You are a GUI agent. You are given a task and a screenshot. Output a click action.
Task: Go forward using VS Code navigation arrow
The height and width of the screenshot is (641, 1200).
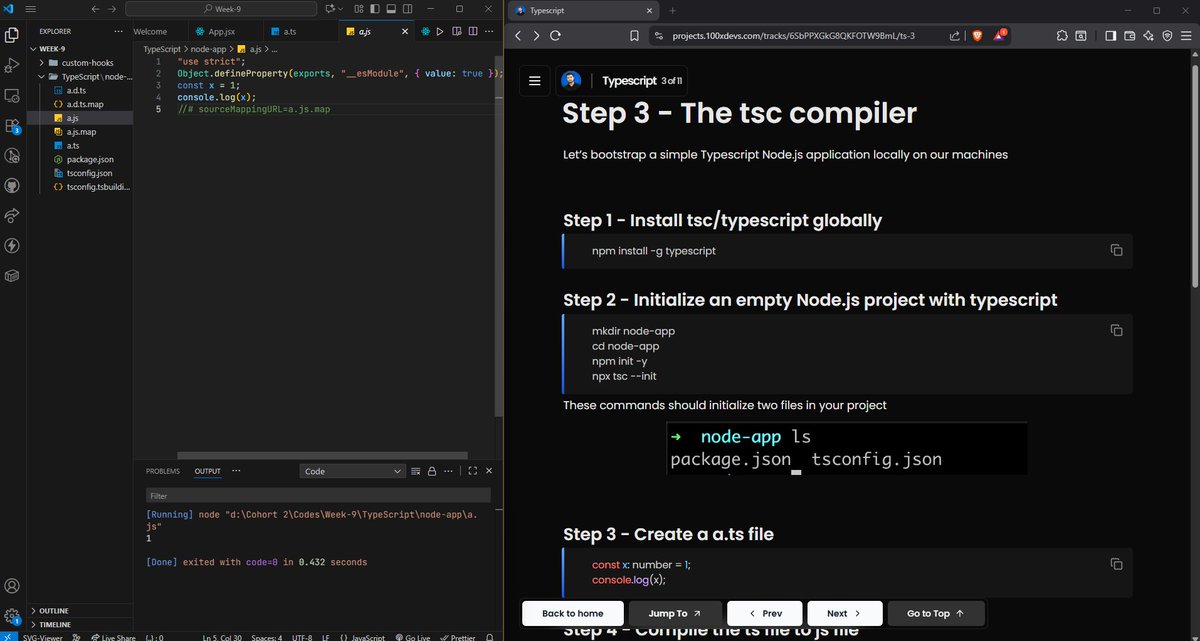(x=111, y=9)
